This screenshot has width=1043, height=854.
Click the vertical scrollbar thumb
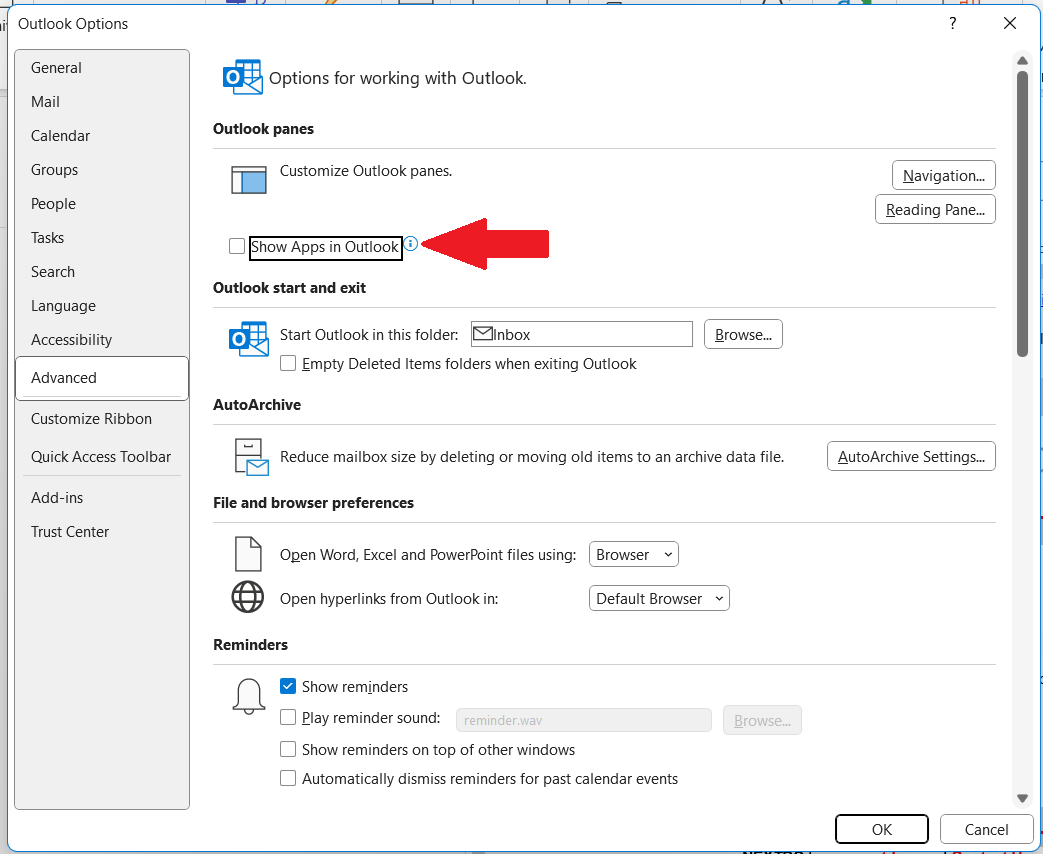pos(1022,213)
